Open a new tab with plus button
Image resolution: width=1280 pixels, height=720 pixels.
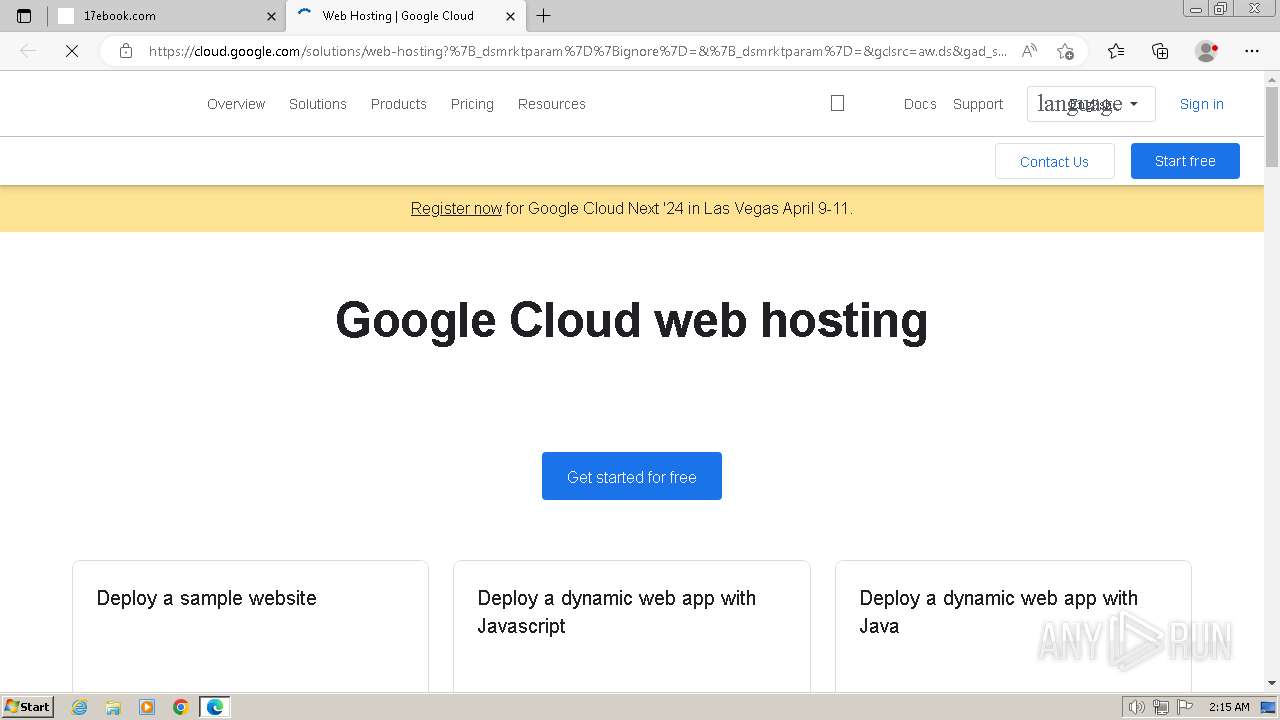(x=543, y=16)
